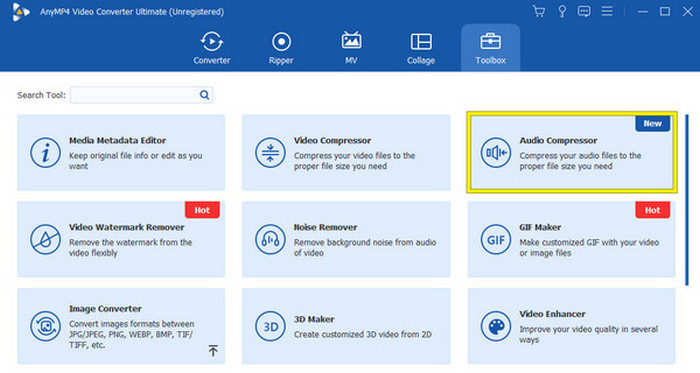Click "Compress your video files" description

tap(354, 161)
